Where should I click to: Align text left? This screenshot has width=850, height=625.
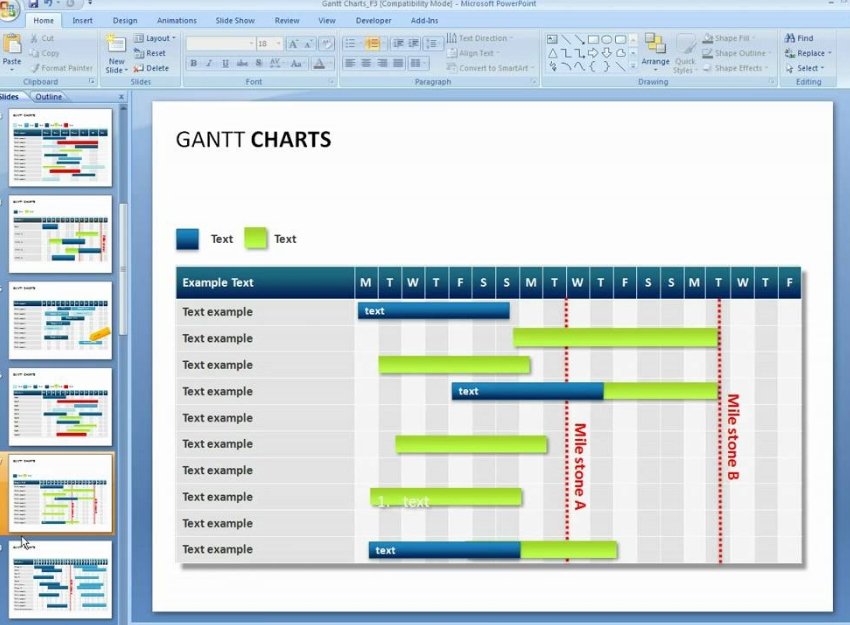point(350,63)
